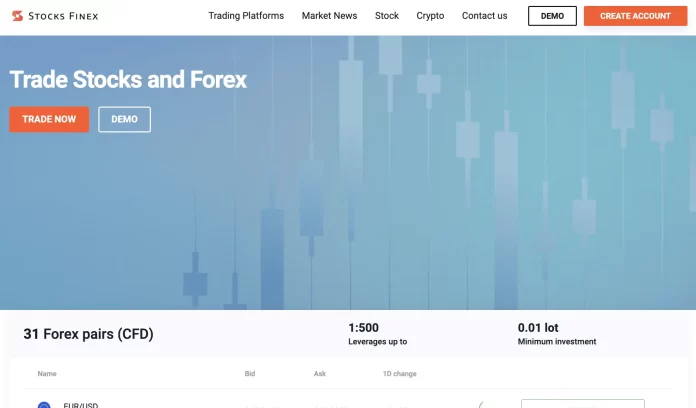Click the Ask column header

pyautogui.click(x=320, y=374)
